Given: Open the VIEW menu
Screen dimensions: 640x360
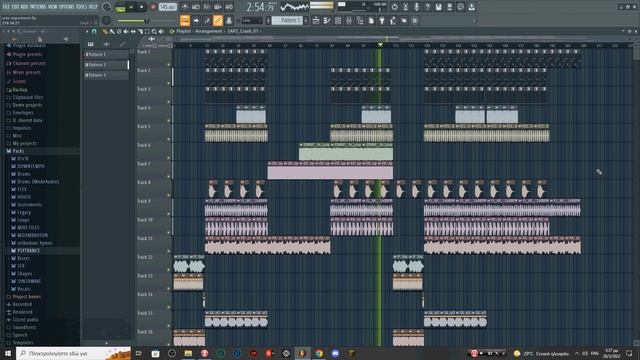Looking at the screenshot, I should (52, 7).
